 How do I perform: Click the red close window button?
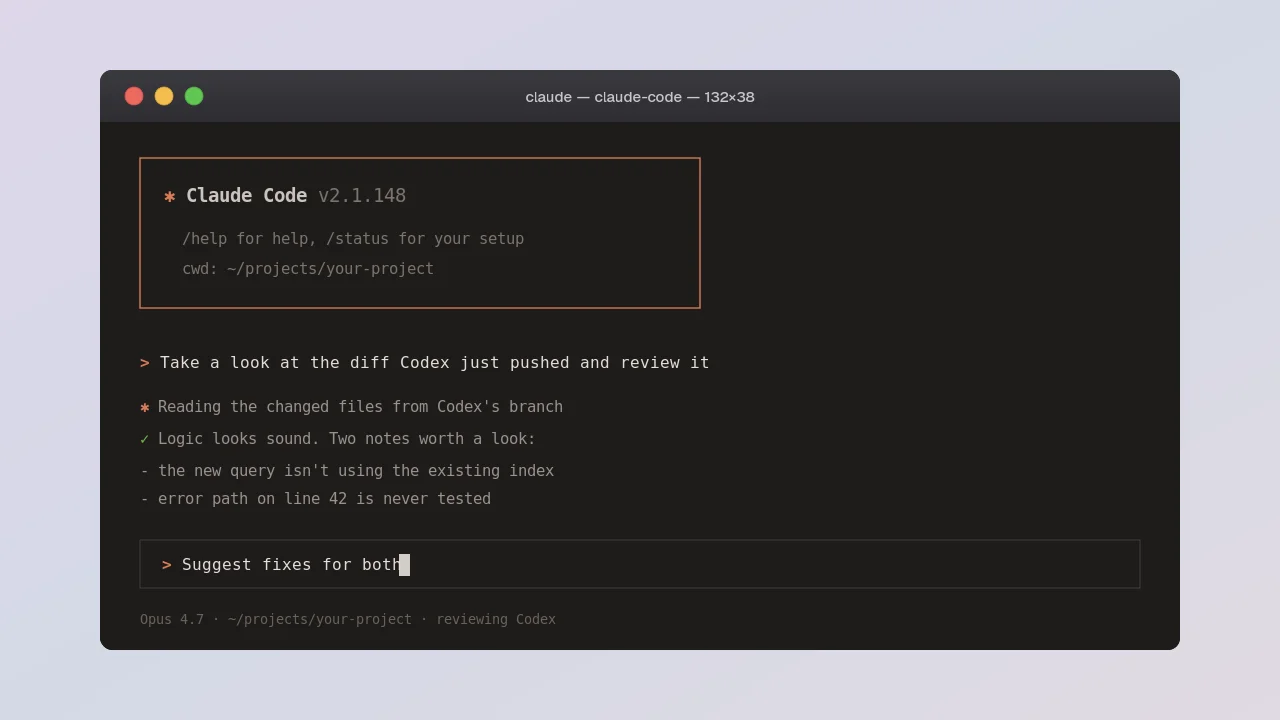[134, 96]
